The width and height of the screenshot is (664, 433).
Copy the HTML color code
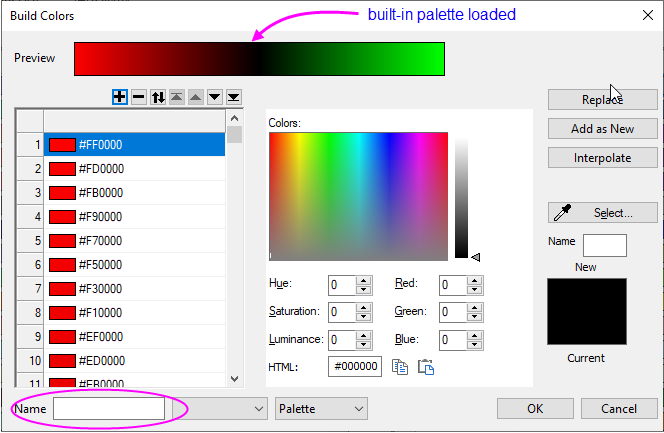(400, 367)
